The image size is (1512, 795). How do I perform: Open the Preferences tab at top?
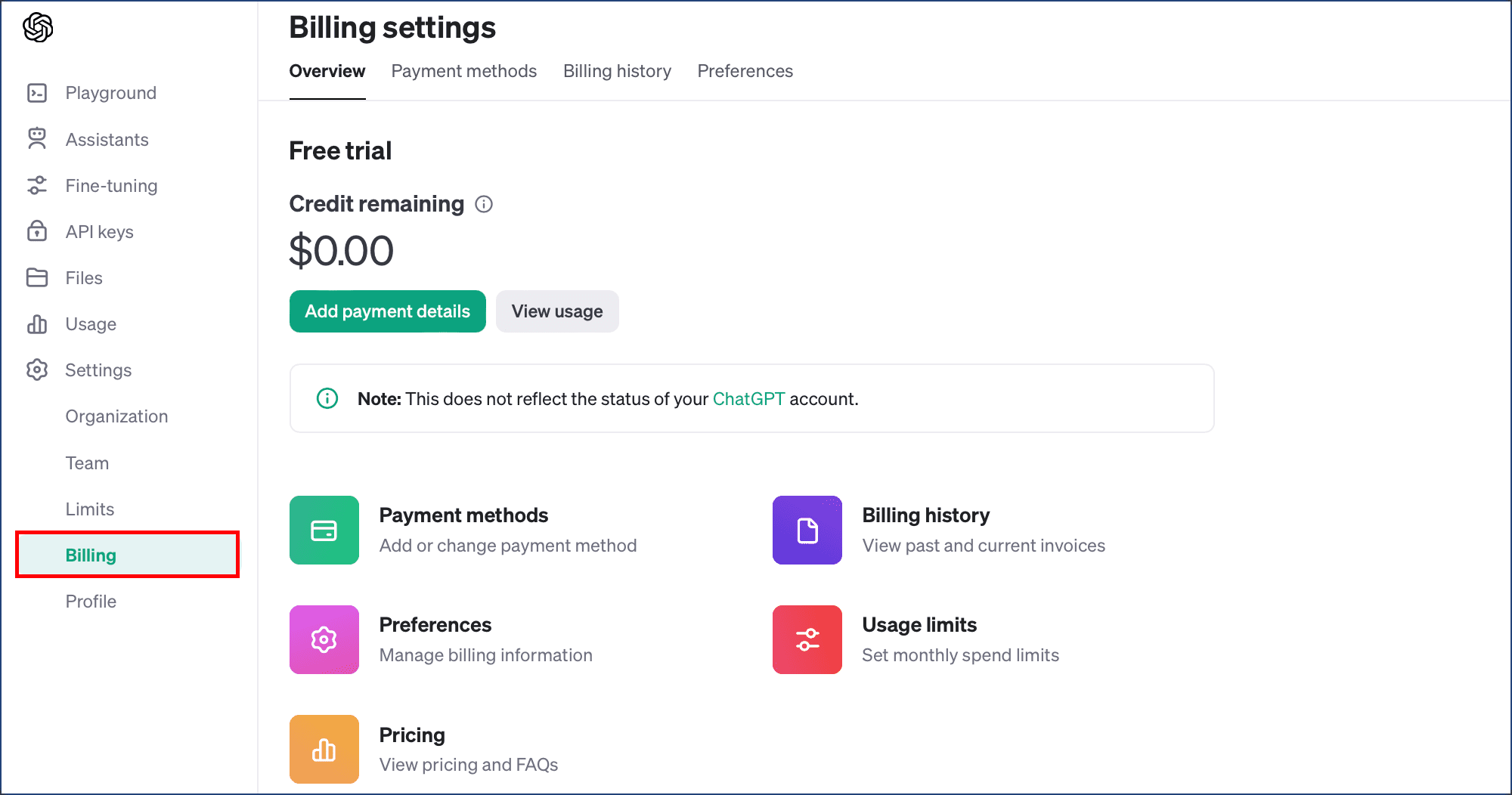pos(745,71)
